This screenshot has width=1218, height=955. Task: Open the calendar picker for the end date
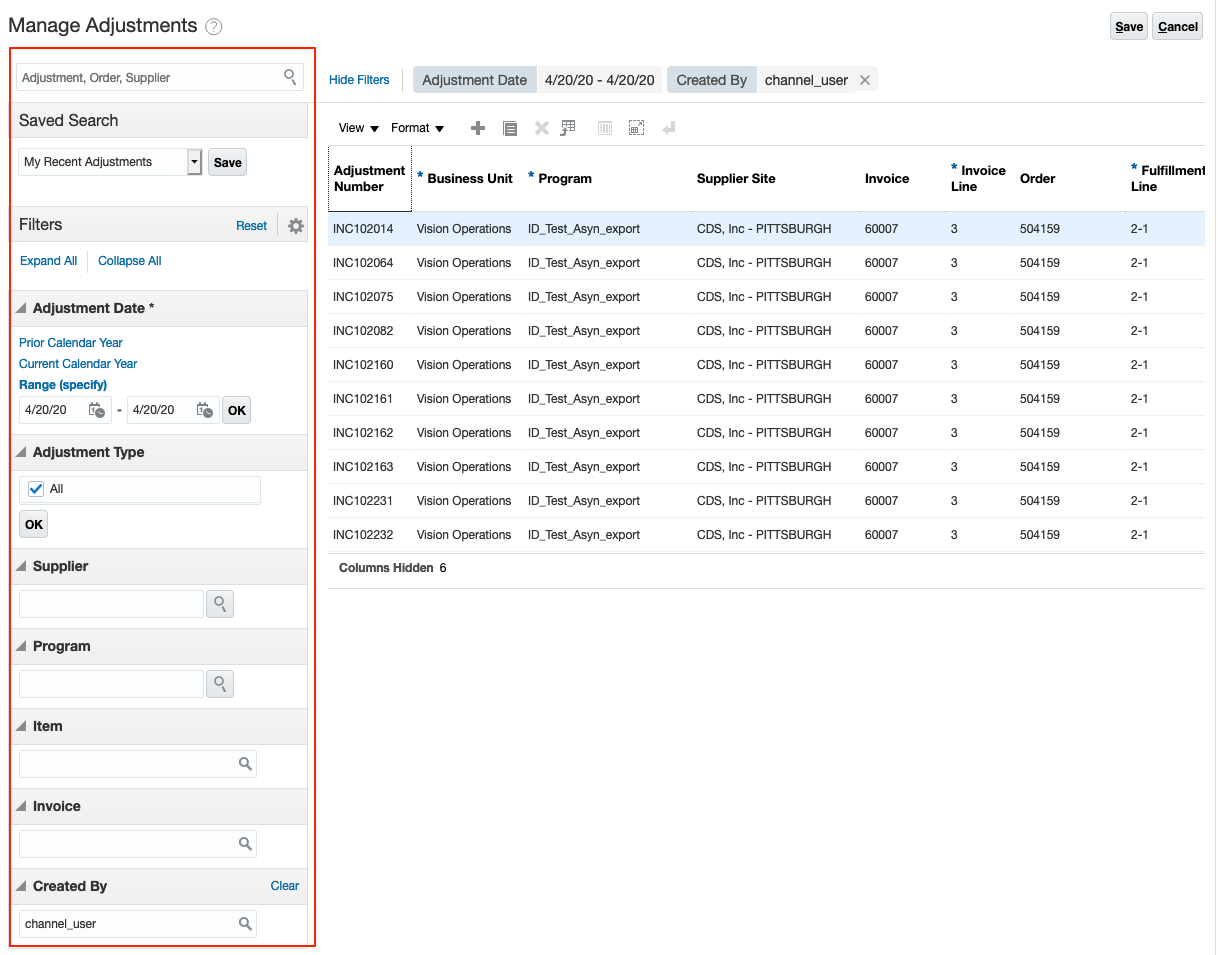pos(205,410)
